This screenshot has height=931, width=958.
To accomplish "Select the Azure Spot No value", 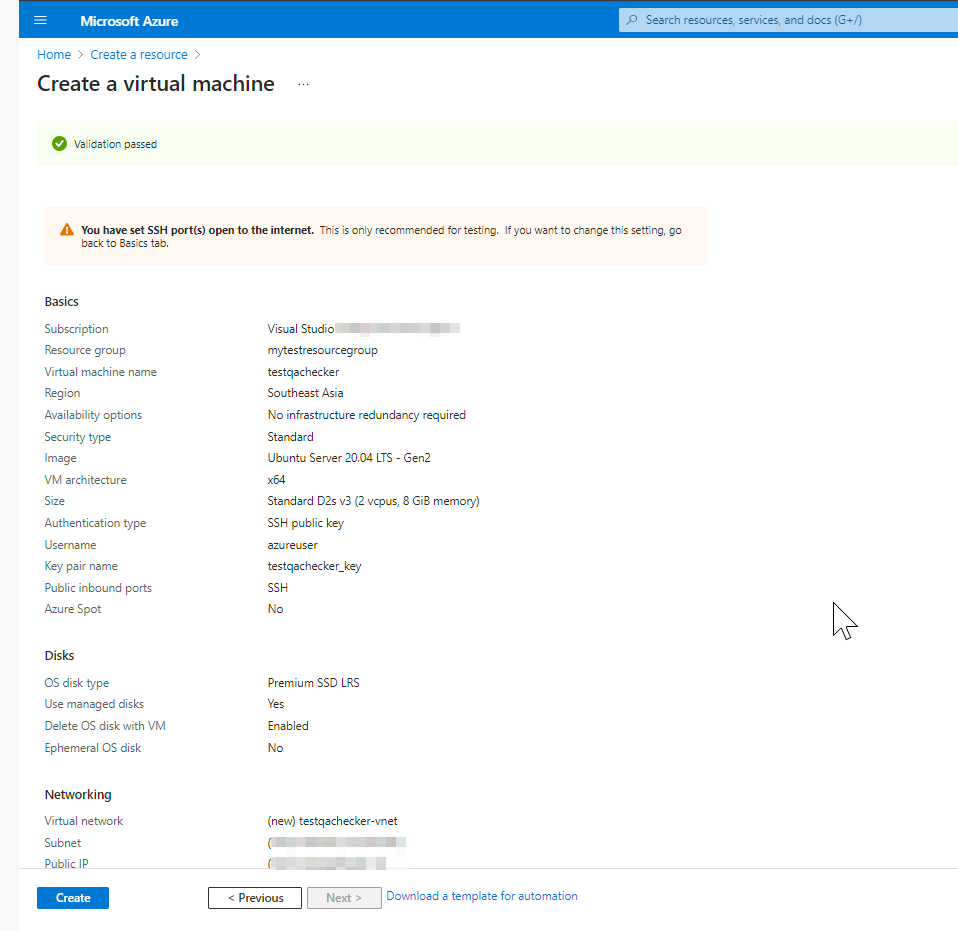I will point(275,609).
